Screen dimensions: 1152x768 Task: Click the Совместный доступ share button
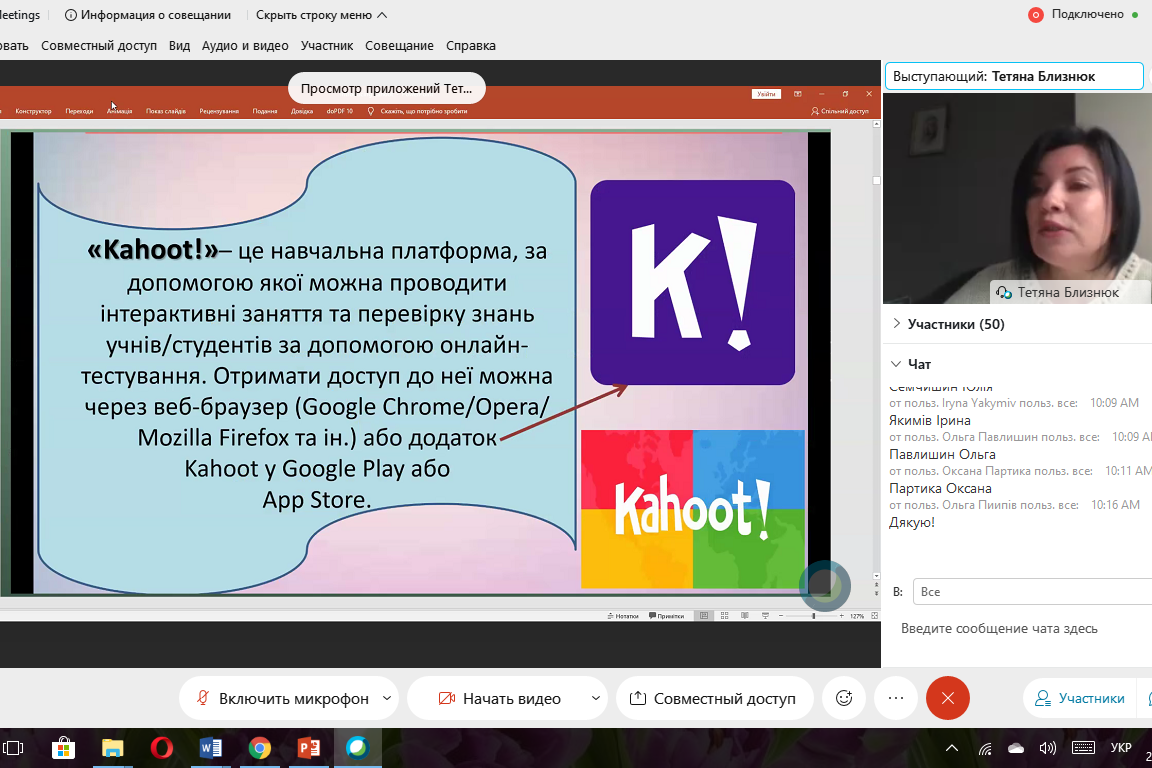pyautogui.click(x=711, y=698)
